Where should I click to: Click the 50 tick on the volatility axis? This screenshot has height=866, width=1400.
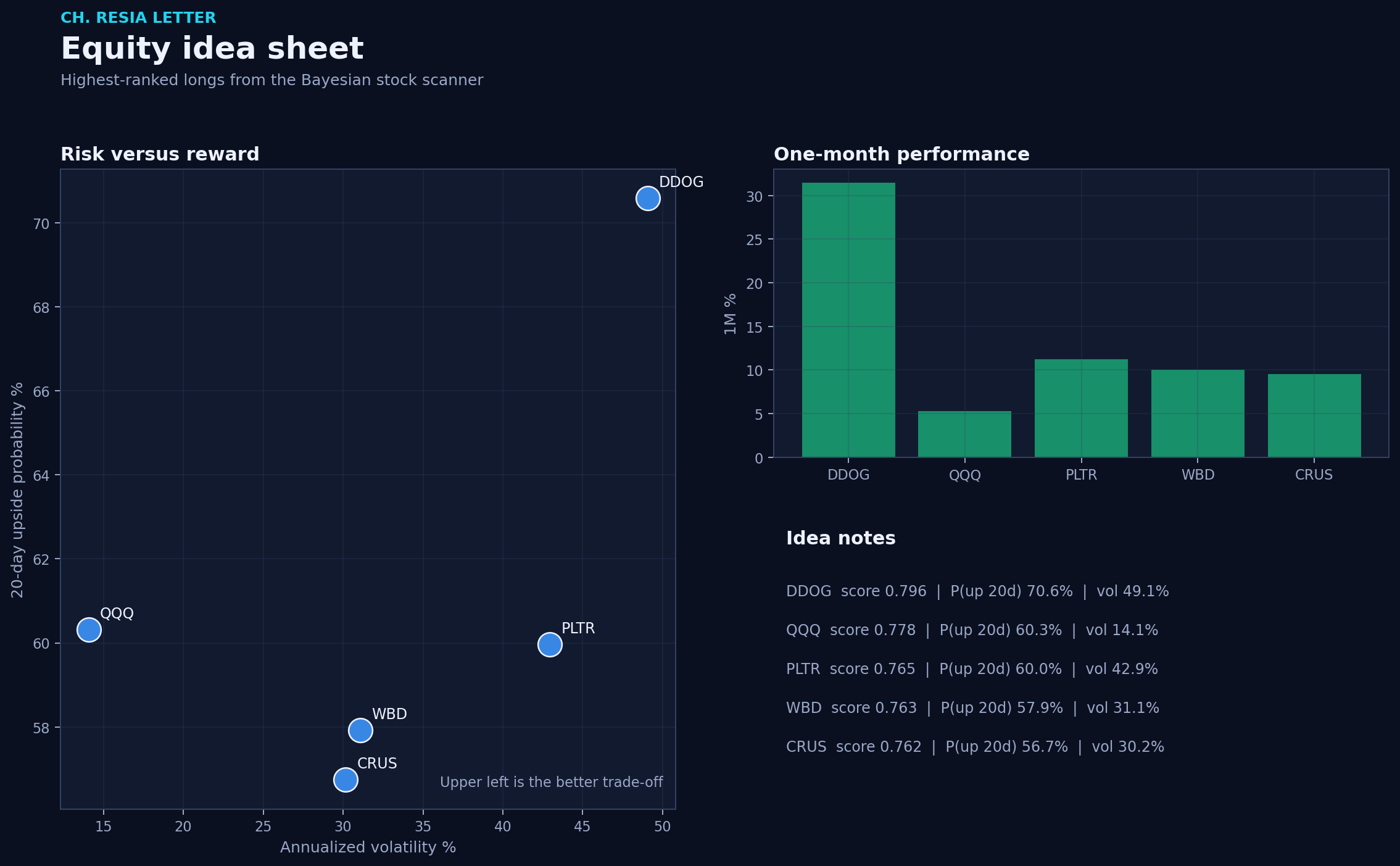(662, 826)
